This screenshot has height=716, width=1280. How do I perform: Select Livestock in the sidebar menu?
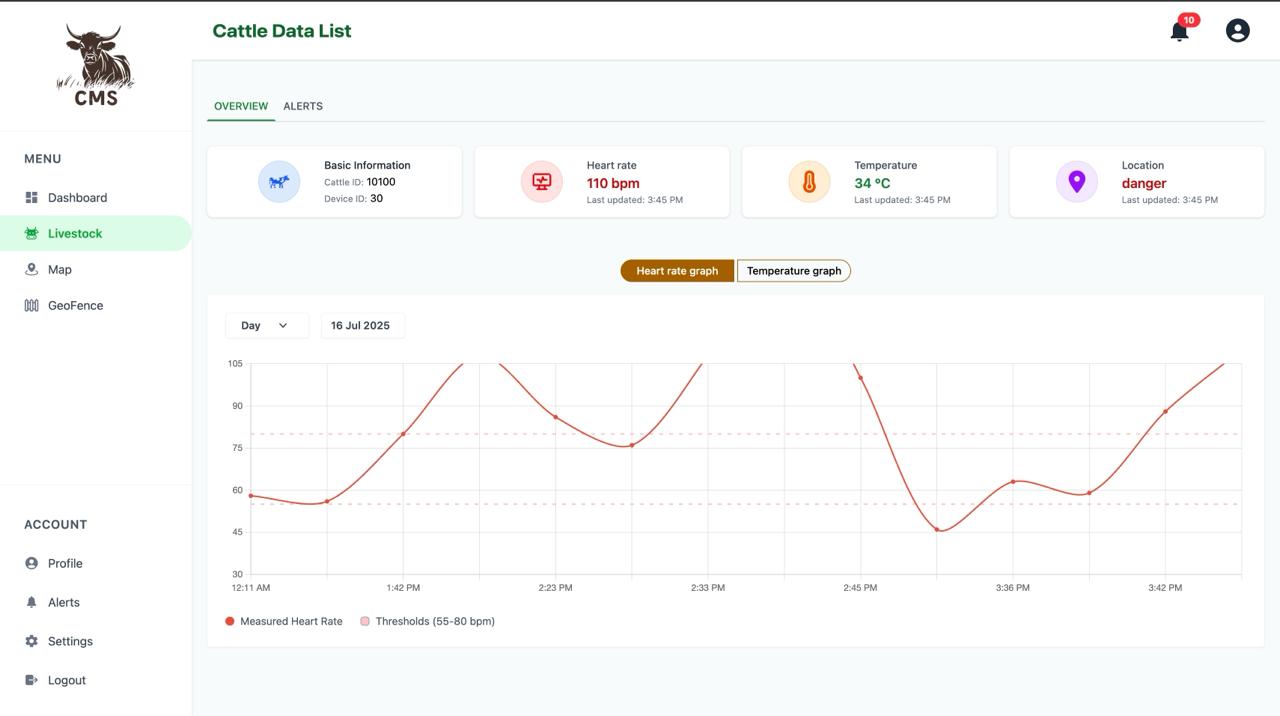click(x=96, y=234)
